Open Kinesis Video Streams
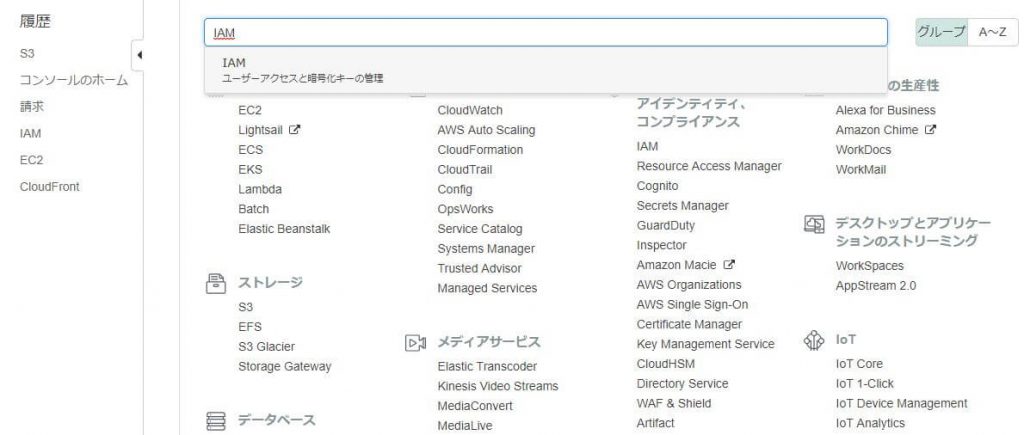The image size is (1024, 435). [498, 386]
